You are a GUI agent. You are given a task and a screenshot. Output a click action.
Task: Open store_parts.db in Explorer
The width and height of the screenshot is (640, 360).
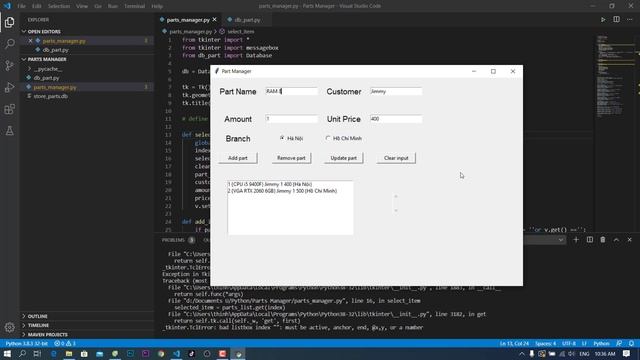click(x=51, y=96)
